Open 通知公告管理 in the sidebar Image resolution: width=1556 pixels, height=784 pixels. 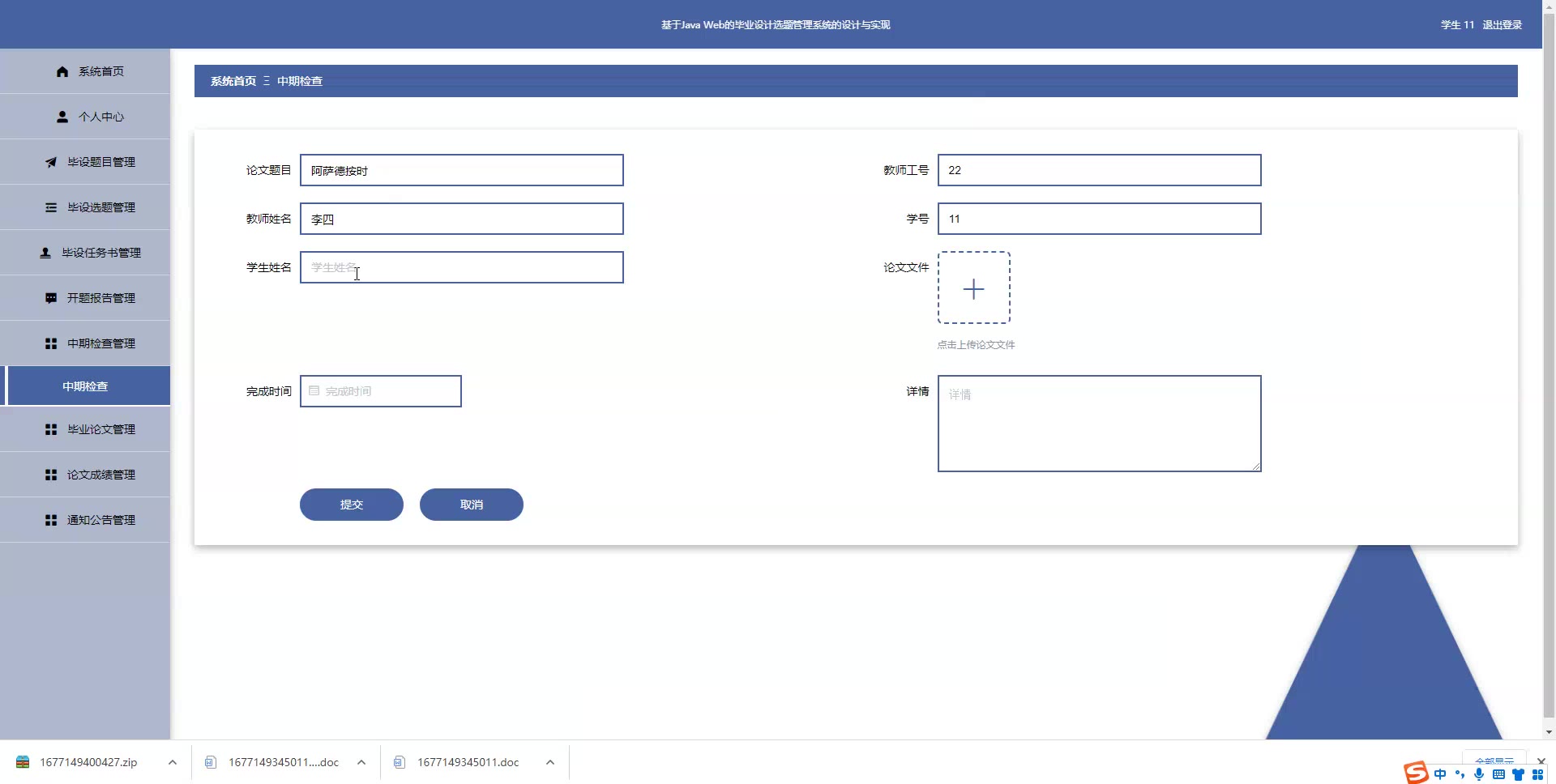pos(85,520)
